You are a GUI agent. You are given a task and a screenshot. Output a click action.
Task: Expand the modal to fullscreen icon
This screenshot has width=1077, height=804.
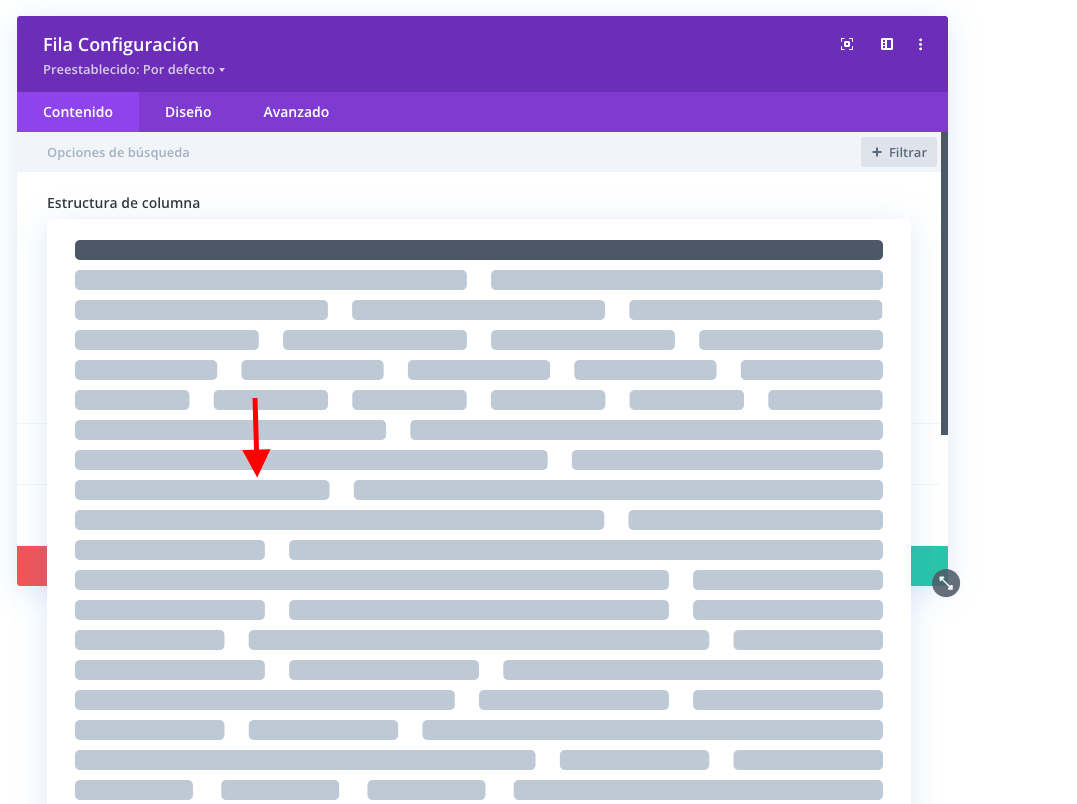(847, 45)
